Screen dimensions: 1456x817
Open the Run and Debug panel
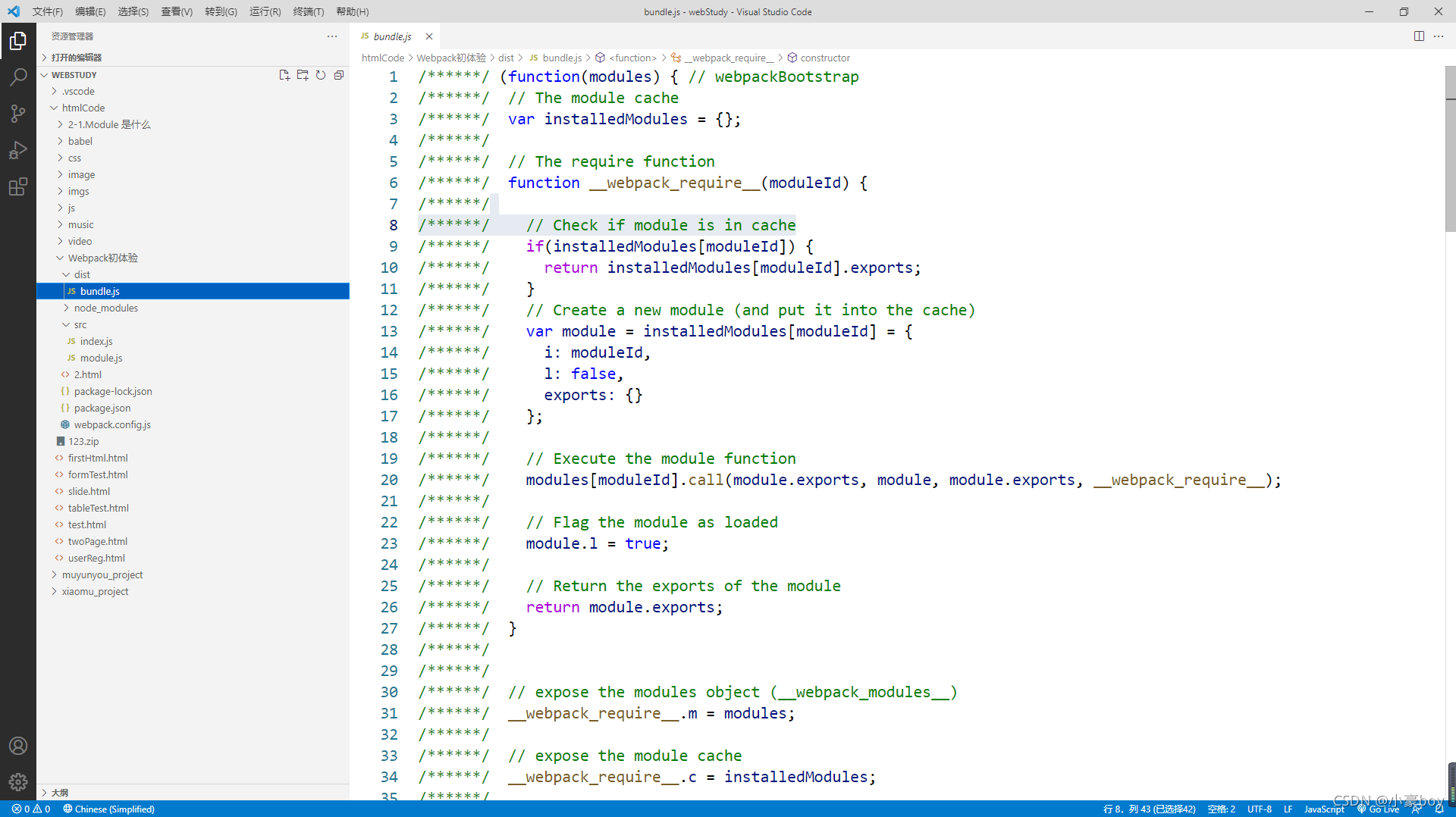point(18,150)
